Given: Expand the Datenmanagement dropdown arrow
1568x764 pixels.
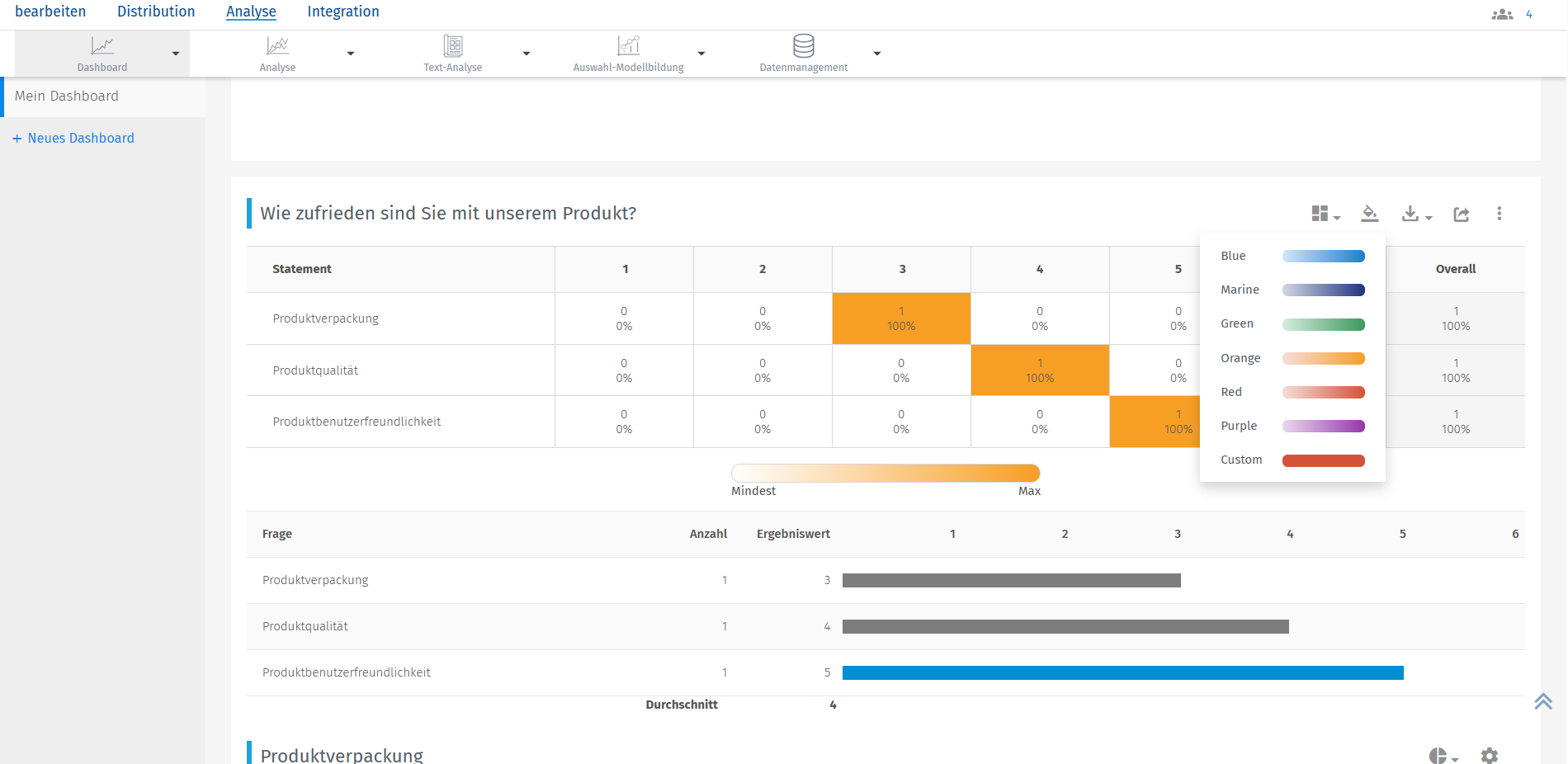Looking at the screenshot, I should click(x=877, y=54).
